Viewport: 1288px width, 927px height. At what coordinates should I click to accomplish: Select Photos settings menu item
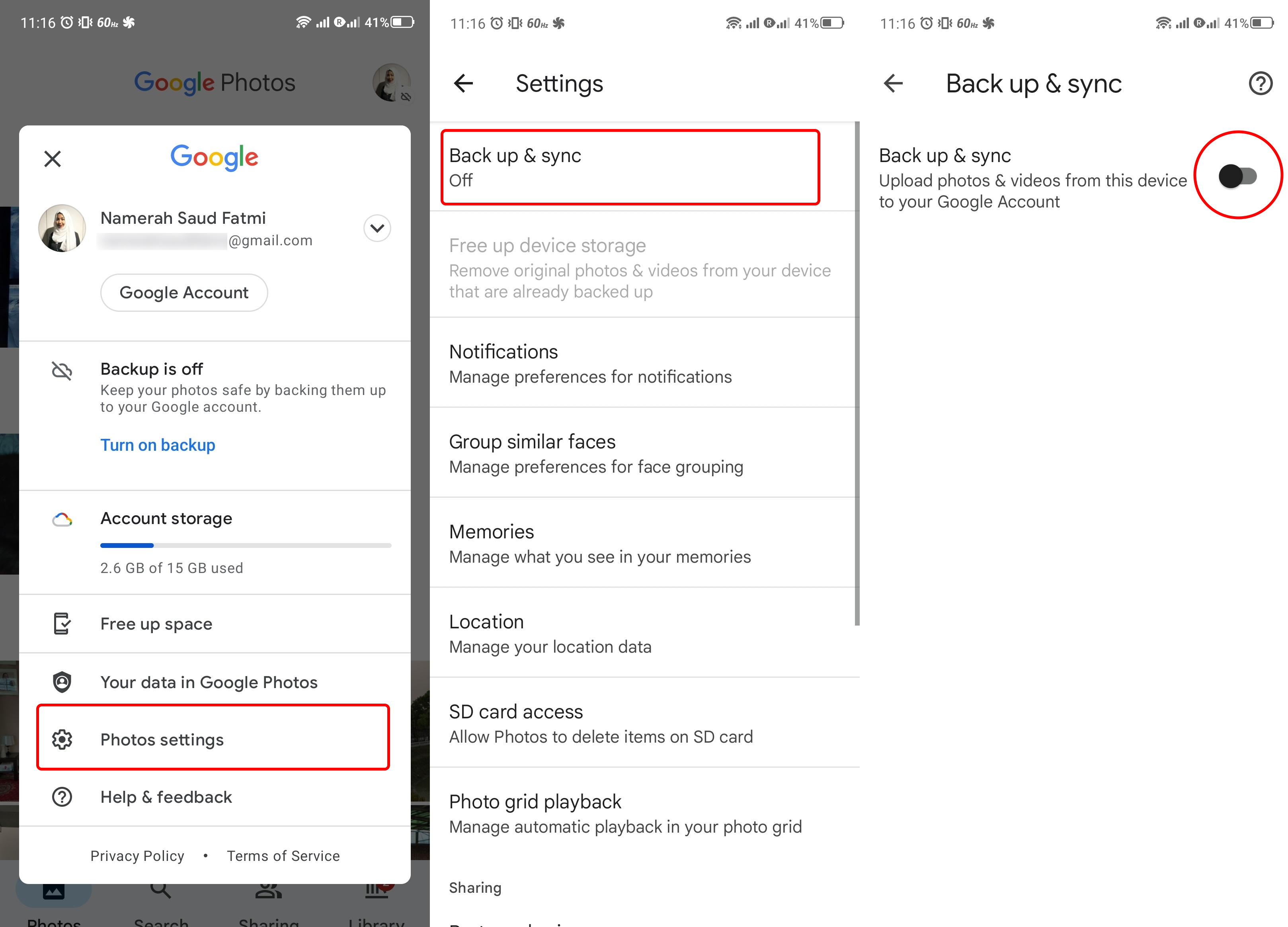(x=214, y=740)
